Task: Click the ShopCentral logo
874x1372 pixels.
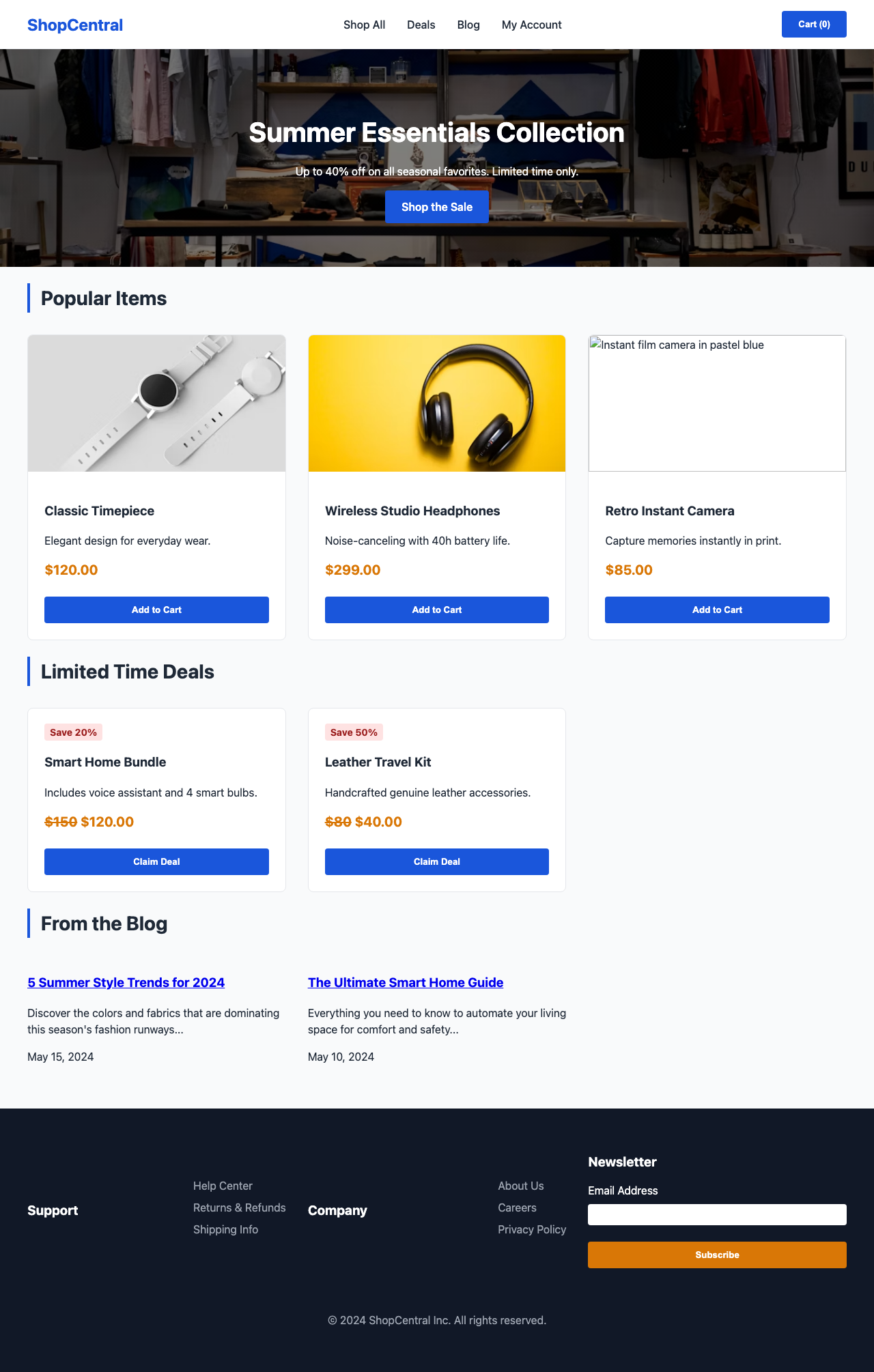Action: coord(74,25)
